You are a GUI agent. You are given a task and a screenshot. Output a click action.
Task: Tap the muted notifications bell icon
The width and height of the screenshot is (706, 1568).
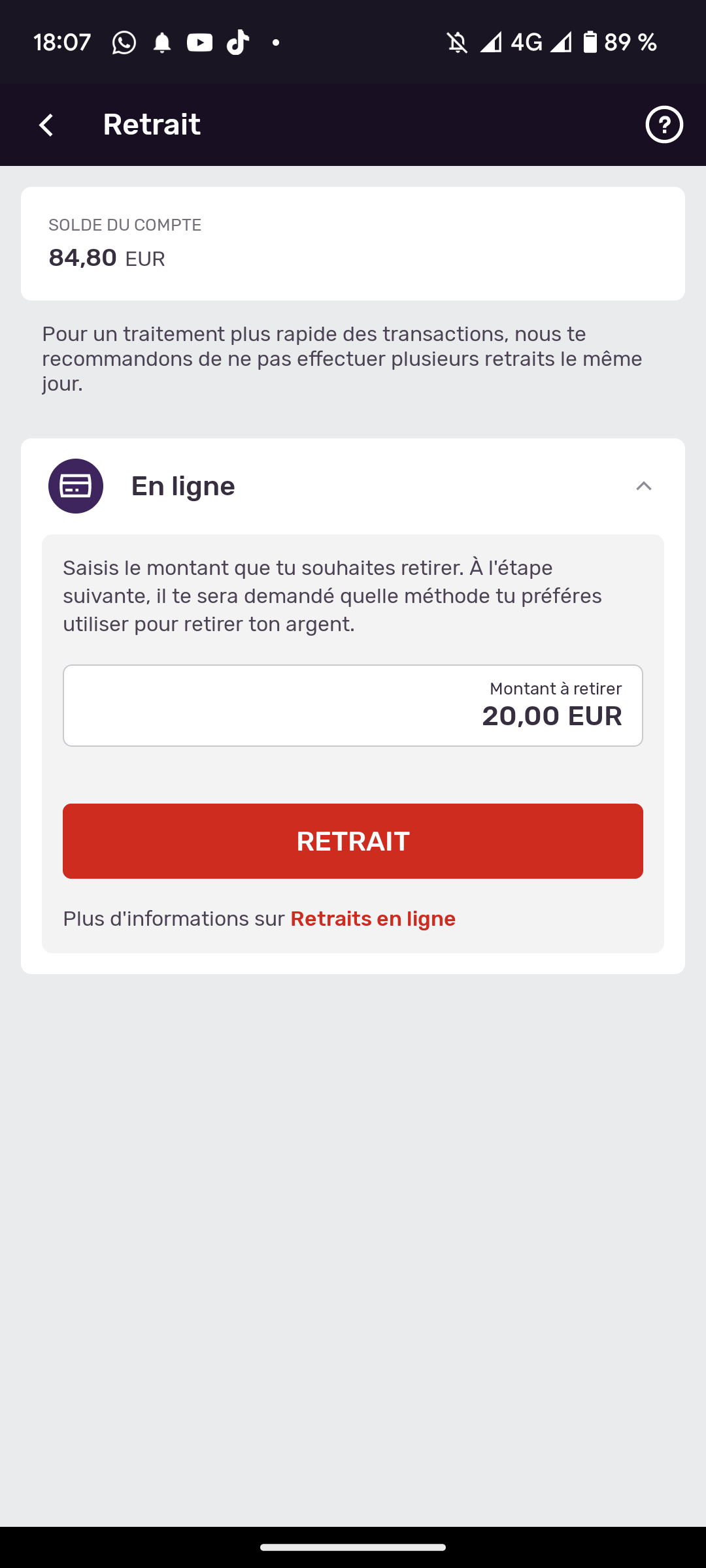(458, 43)
